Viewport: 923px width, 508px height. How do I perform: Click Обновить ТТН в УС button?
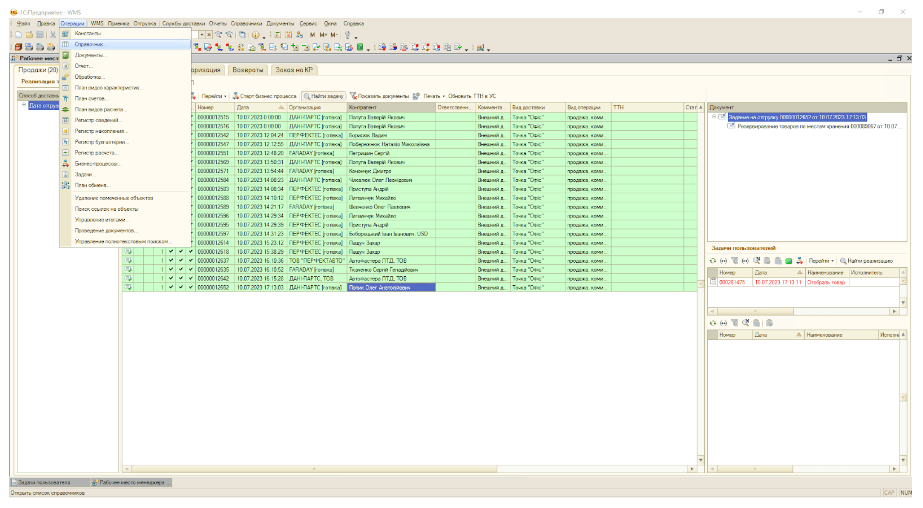(x=474, y=96)
